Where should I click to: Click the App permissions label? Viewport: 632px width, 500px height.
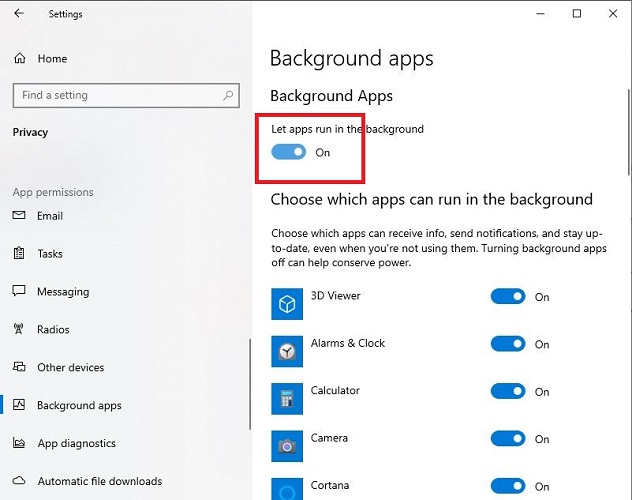coord(53,192)
